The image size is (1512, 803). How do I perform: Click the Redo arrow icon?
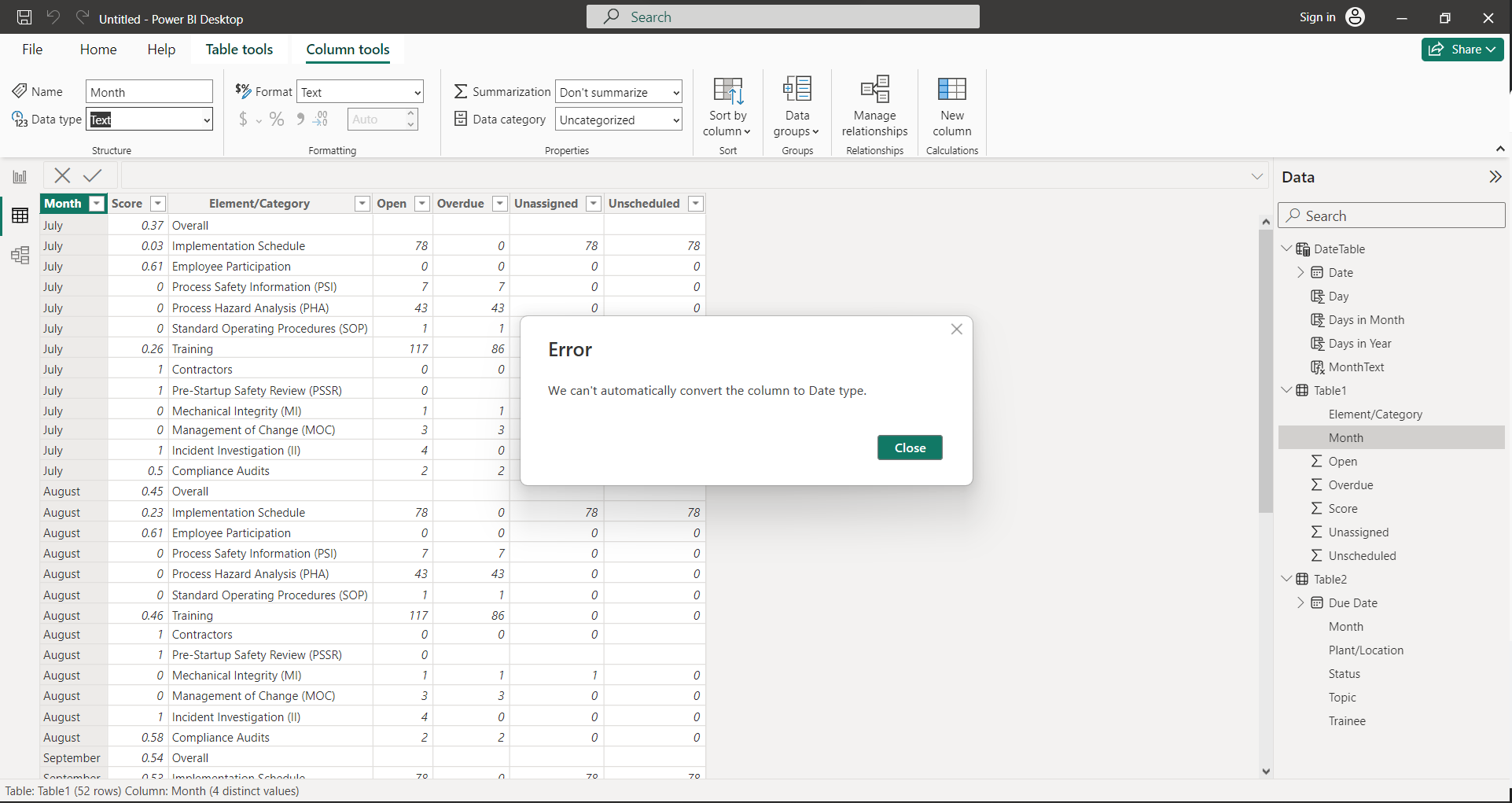[82, 17]
